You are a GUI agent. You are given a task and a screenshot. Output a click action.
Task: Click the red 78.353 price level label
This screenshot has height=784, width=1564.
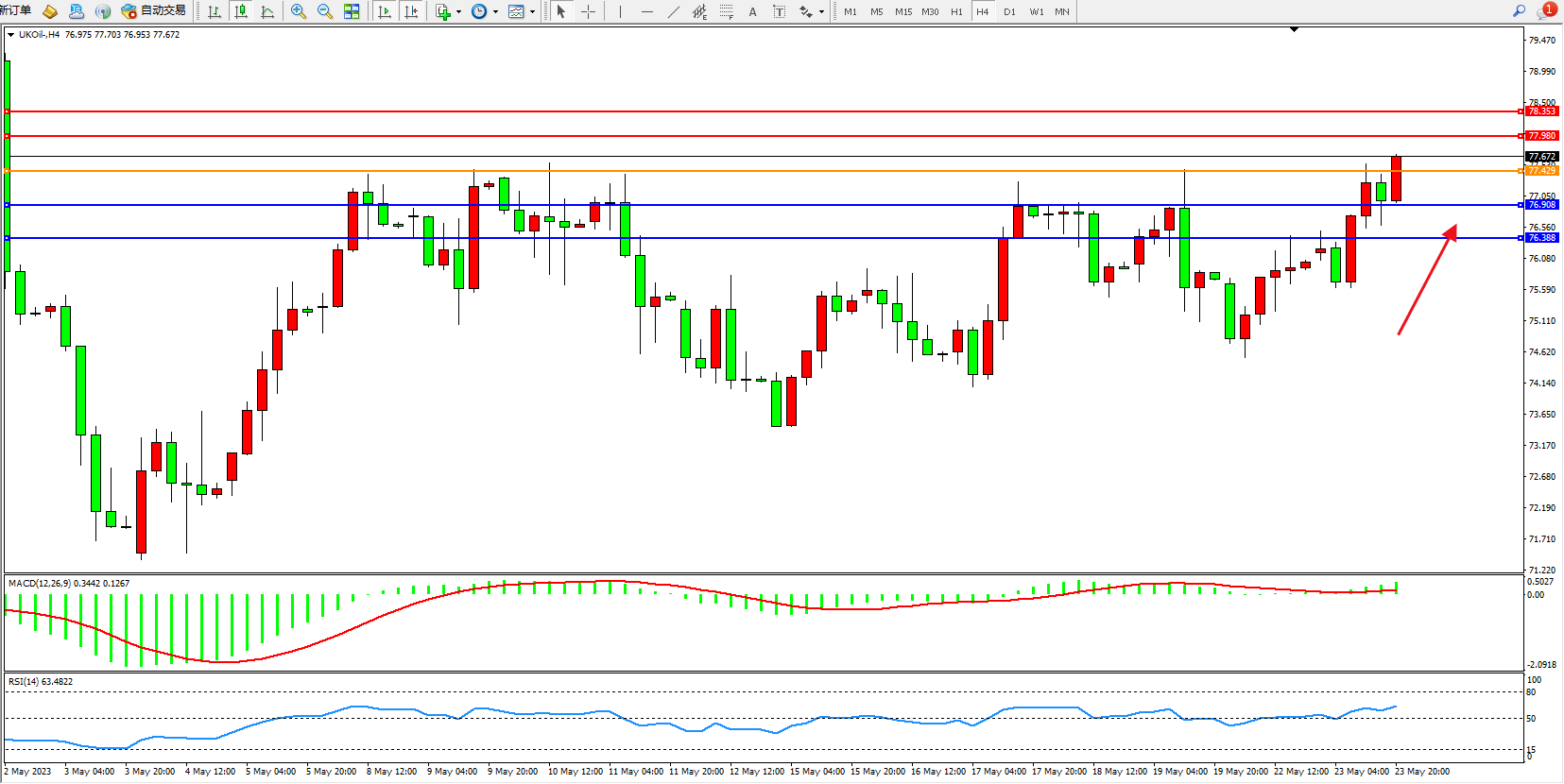1541,111
